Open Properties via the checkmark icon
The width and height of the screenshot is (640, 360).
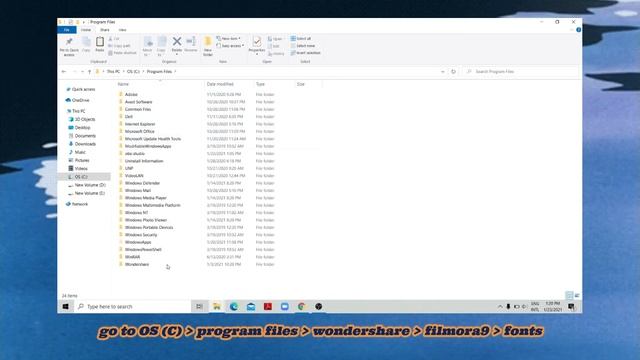pos(257,41)
